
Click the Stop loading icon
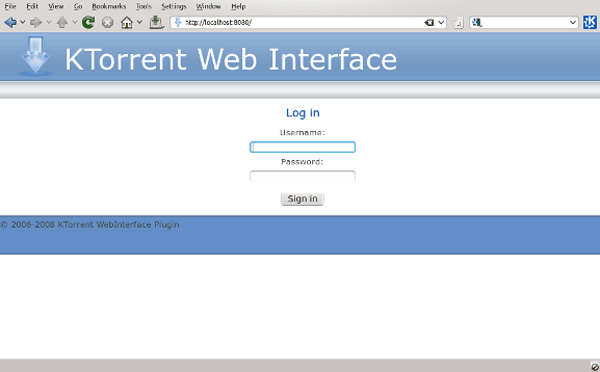coord(108,23)
